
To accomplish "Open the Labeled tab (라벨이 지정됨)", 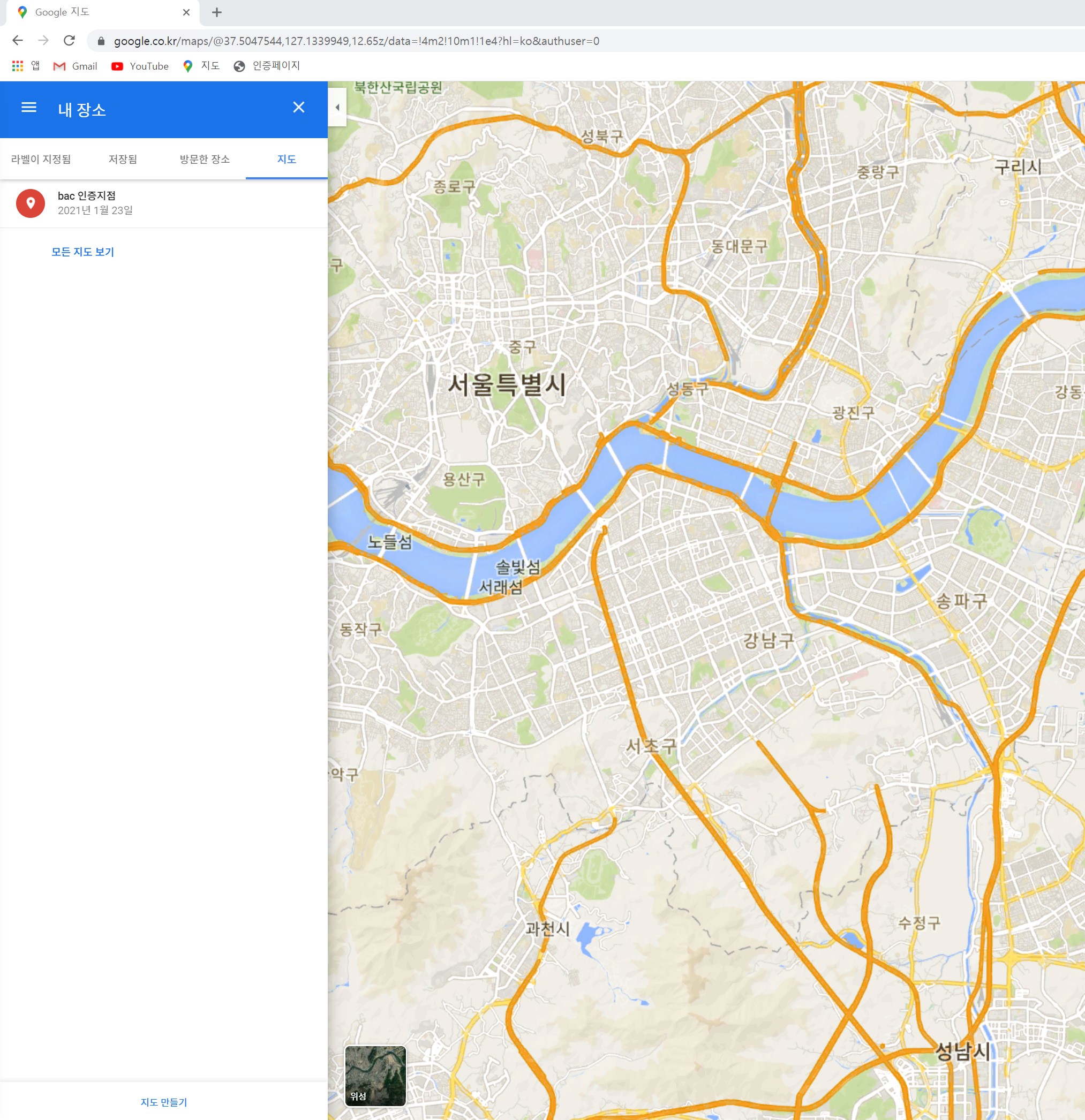I will (x=41, y=160).
